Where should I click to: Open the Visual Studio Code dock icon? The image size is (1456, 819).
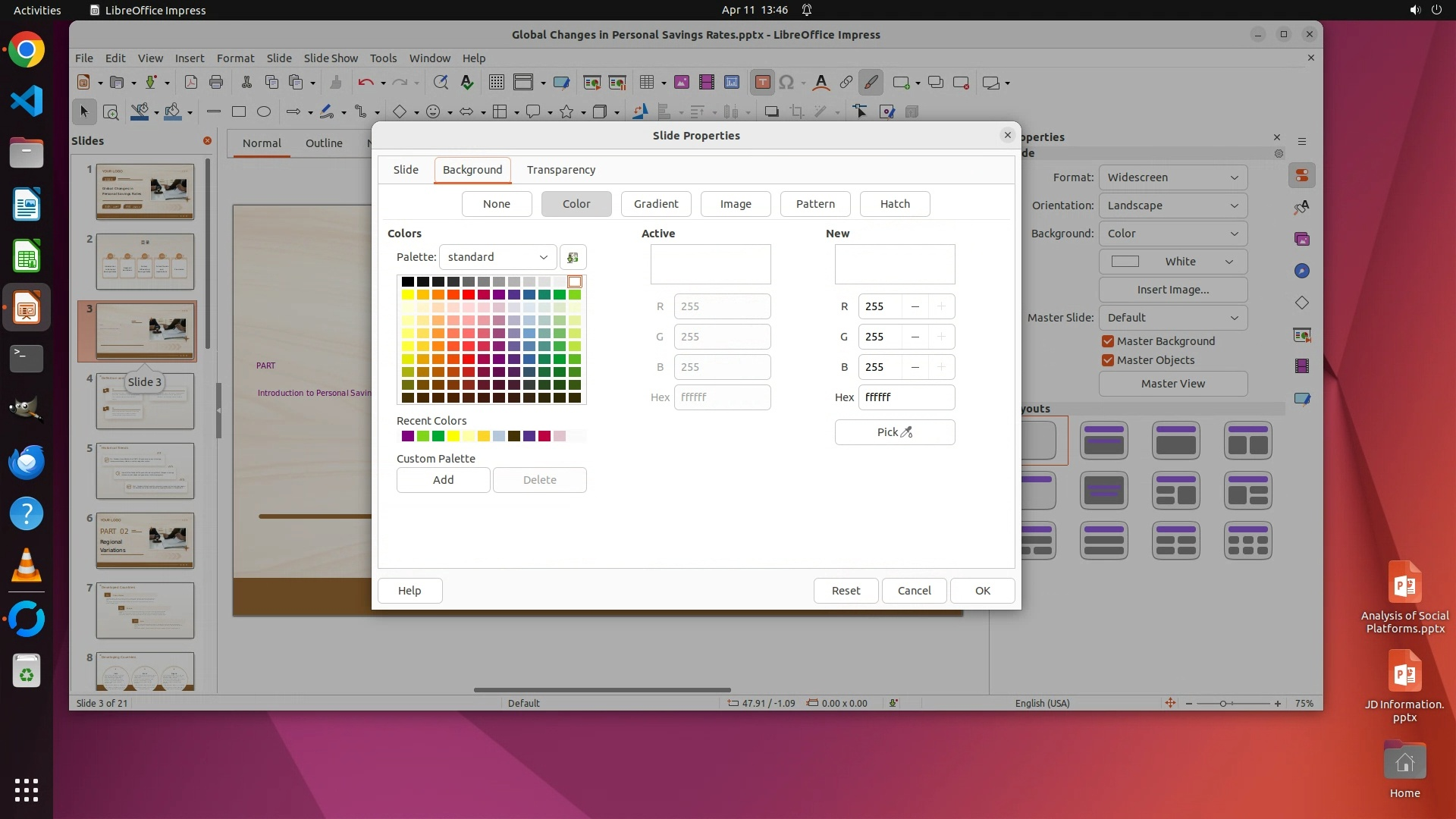[27, 102]
